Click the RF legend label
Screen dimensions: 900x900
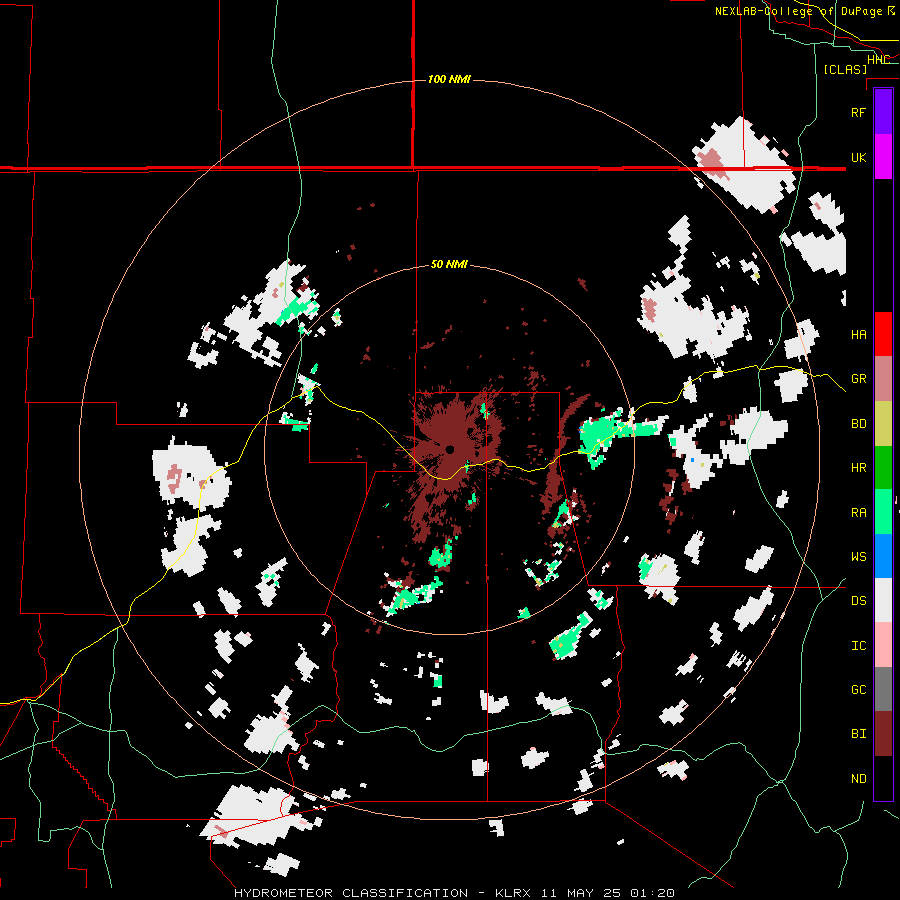coord(858,112)
